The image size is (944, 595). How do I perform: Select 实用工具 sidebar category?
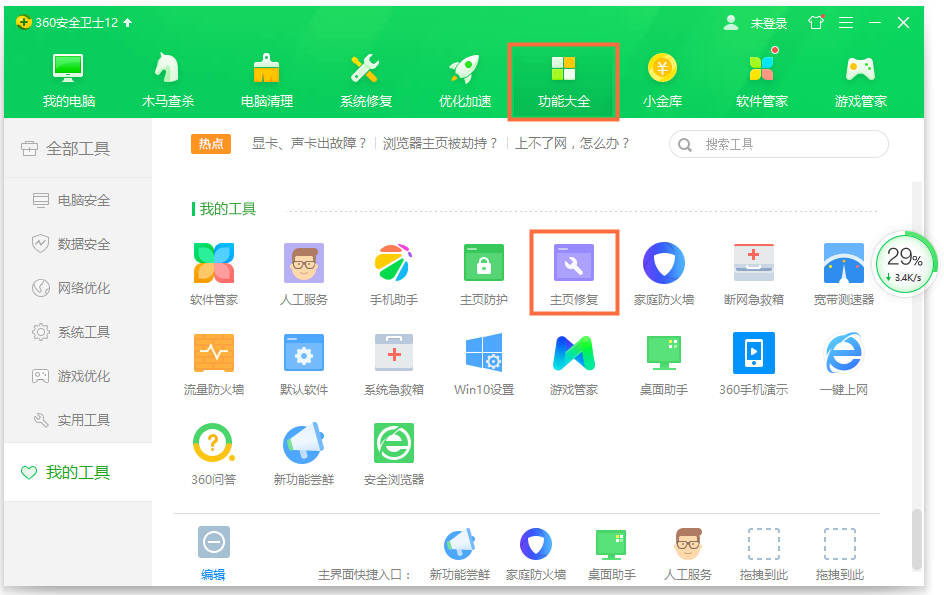[x=78, y=420]
